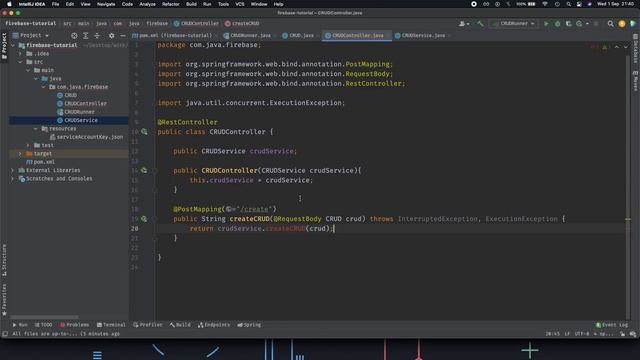Toggle the Favorites side panel

(x=4, y=300)
